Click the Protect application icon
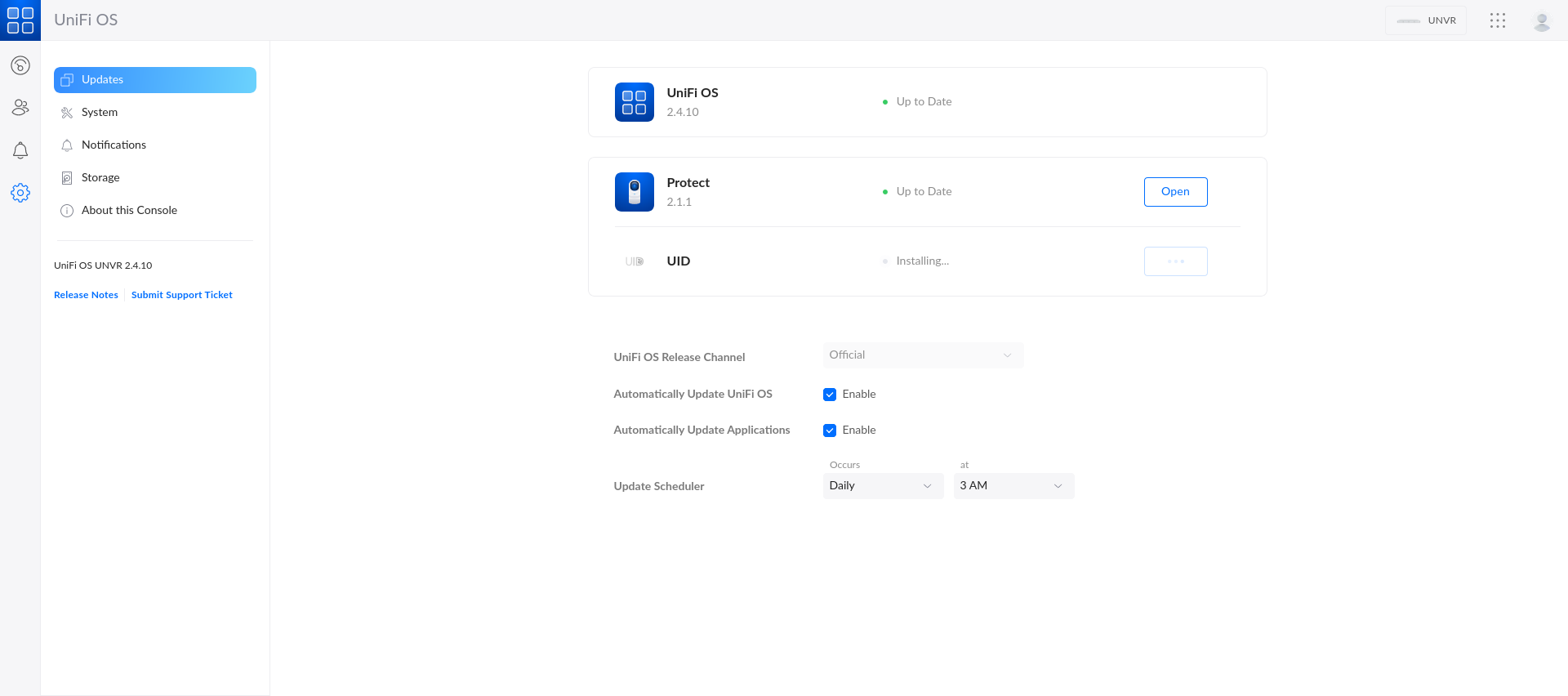Image resolution: width=1568 pixels, height=696 pixels. 634,192
